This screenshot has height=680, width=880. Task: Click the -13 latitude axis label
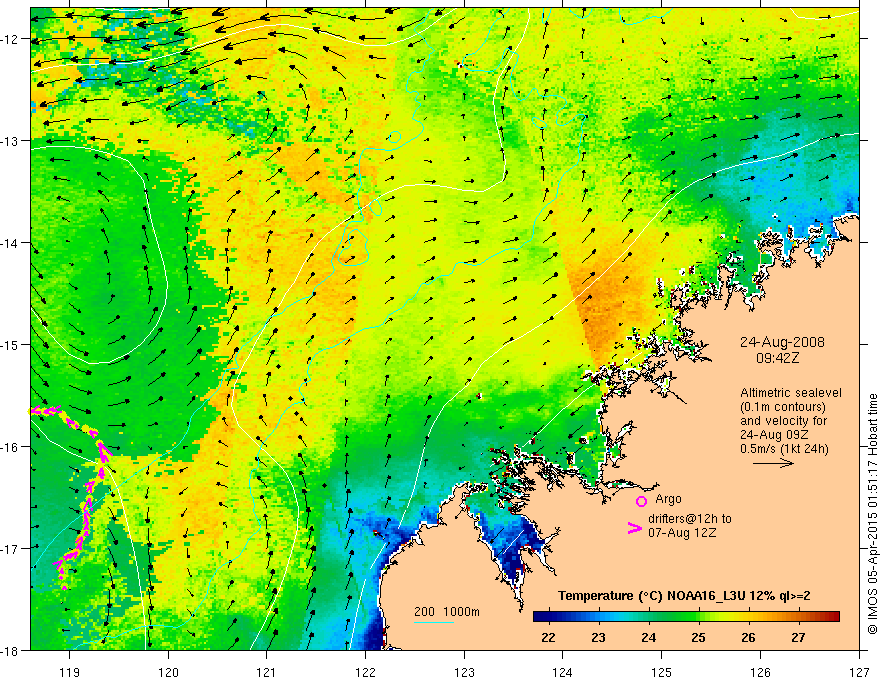(x=11, y=141)
